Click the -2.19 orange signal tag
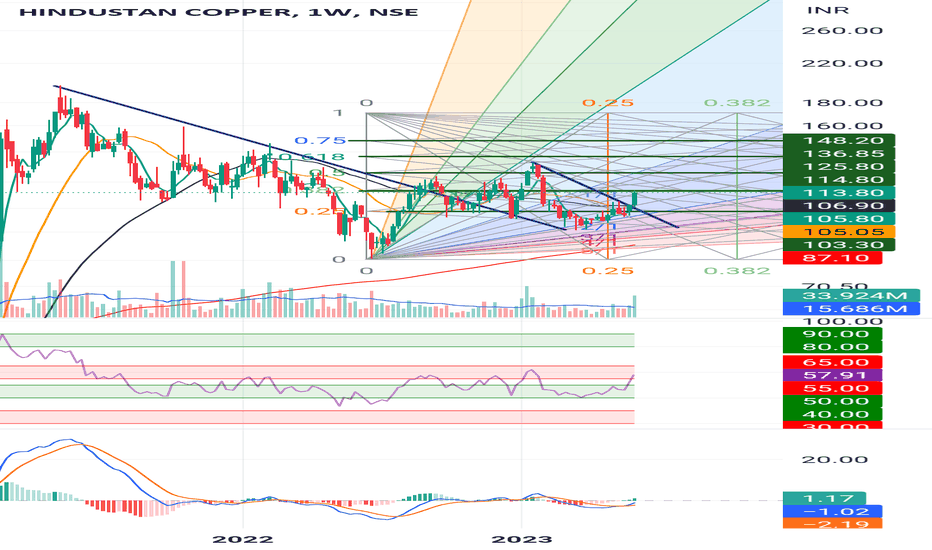932x550 pixels. pyautogui.click(x=833, y=524)
